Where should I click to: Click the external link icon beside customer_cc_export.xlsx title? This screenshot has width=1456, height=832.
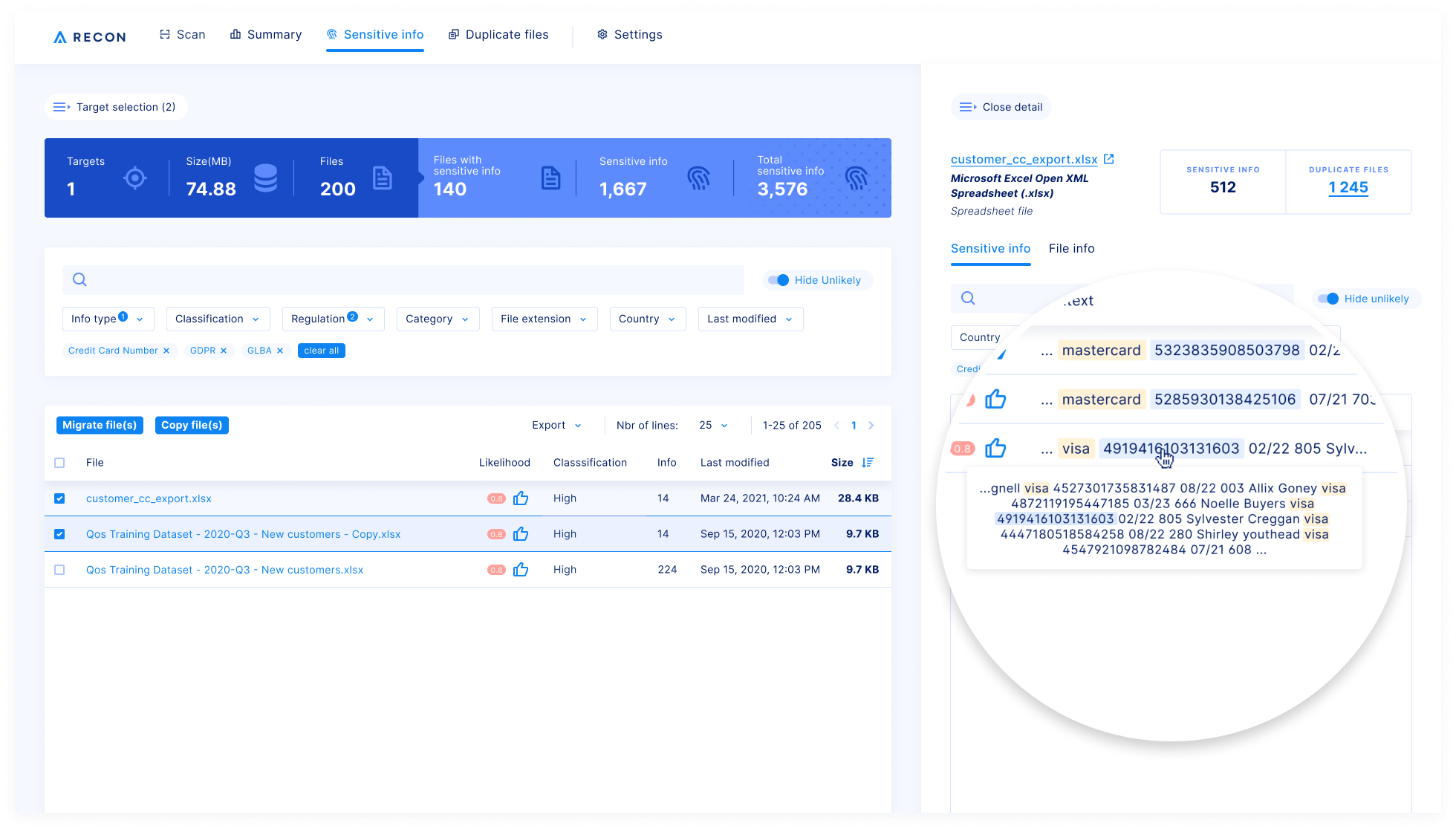coord(1109,159)
